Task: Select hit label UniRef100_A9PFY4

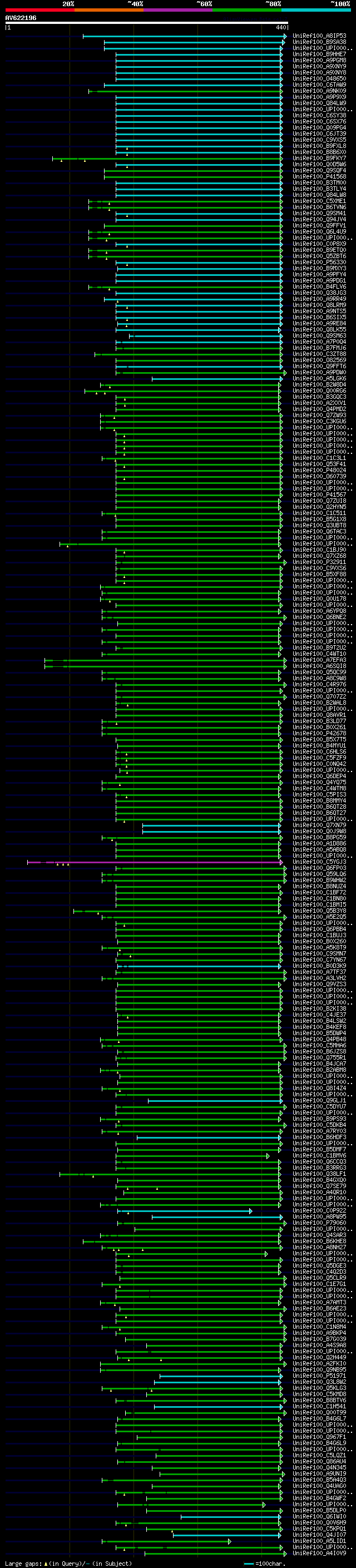Action: 319,275
